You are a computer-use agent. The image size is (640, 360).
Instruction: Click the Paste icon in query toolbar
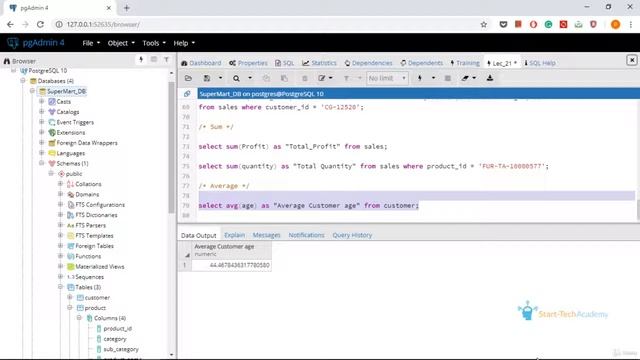[x=284, y=78]
